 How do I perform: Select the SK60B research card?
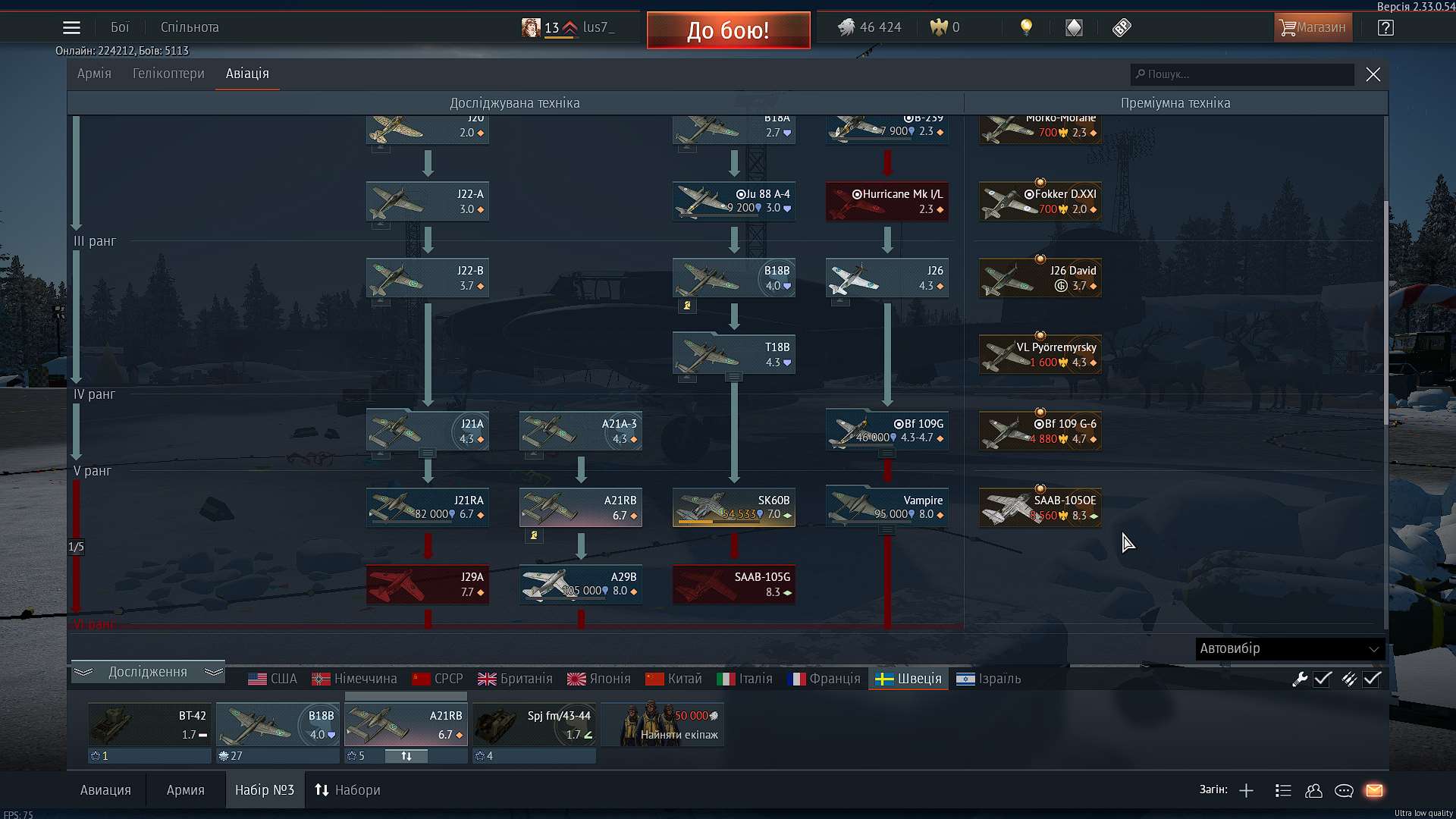734,507
